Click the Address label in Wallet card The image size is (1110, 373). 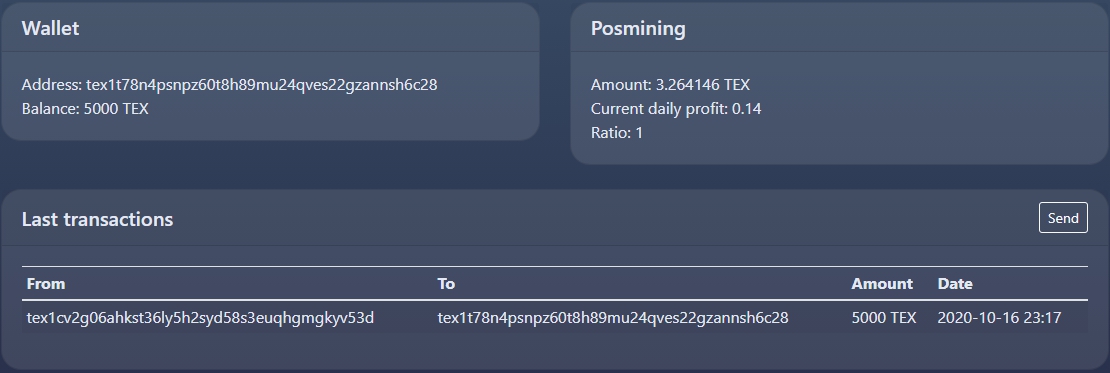[52, 85]
